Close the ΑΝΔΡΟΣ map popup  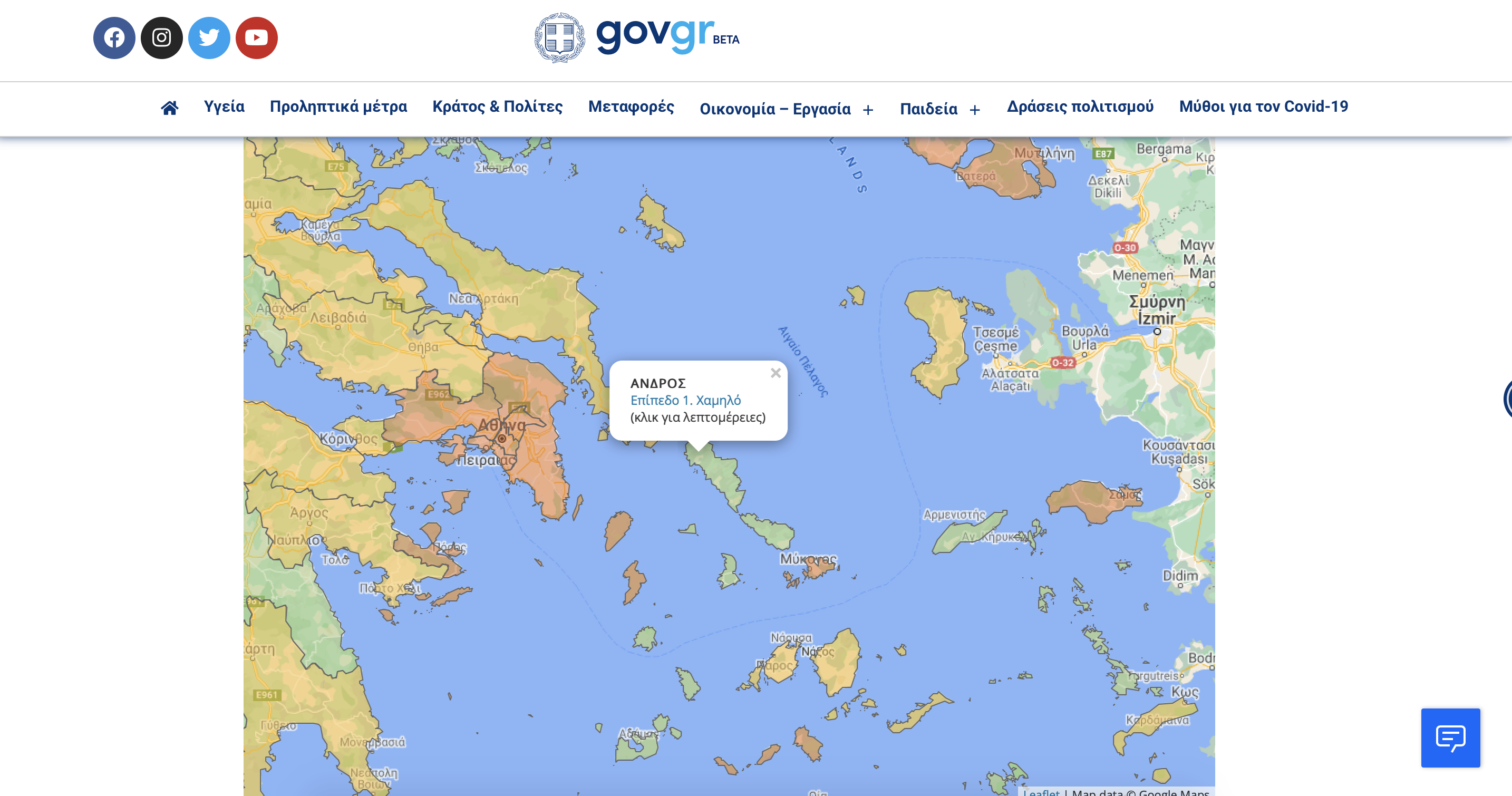pyautogui.click(x=776, y=373)
